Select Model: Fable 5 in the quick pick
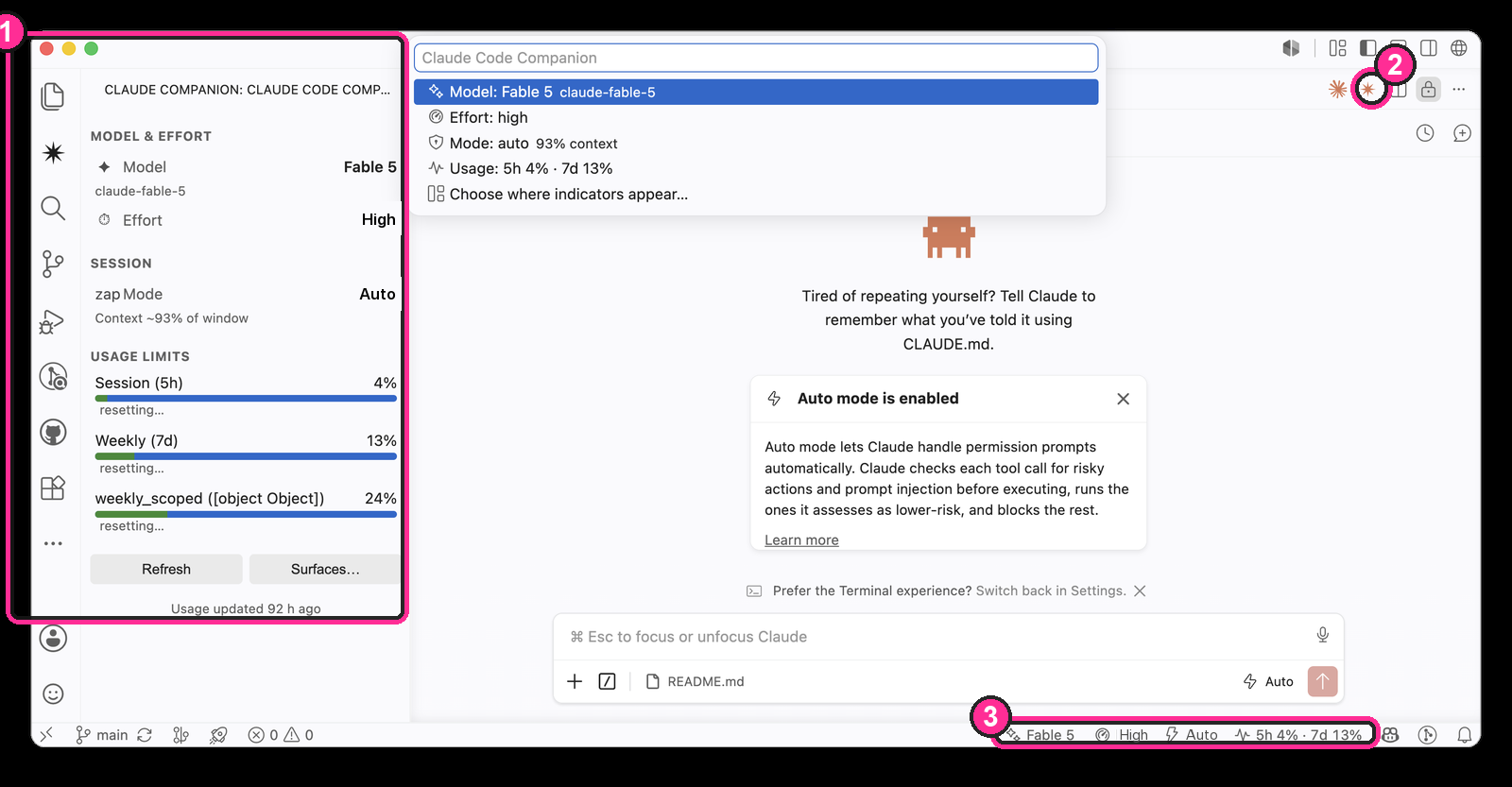 [756, 92]
